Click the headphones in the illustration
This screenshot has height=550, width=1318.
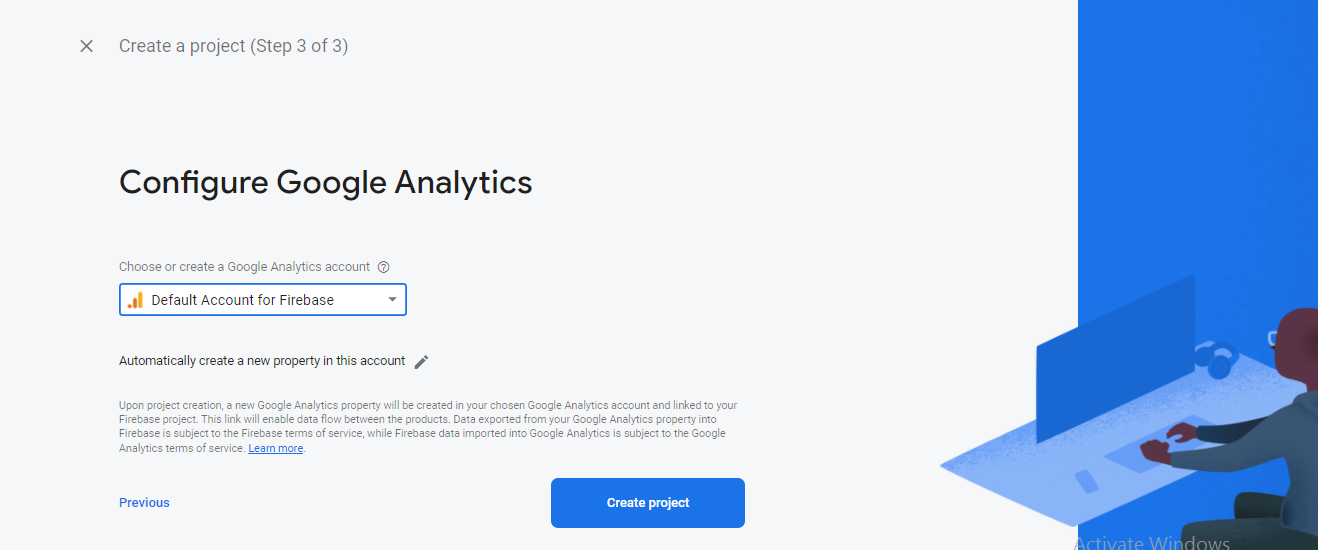point(1216,358)
